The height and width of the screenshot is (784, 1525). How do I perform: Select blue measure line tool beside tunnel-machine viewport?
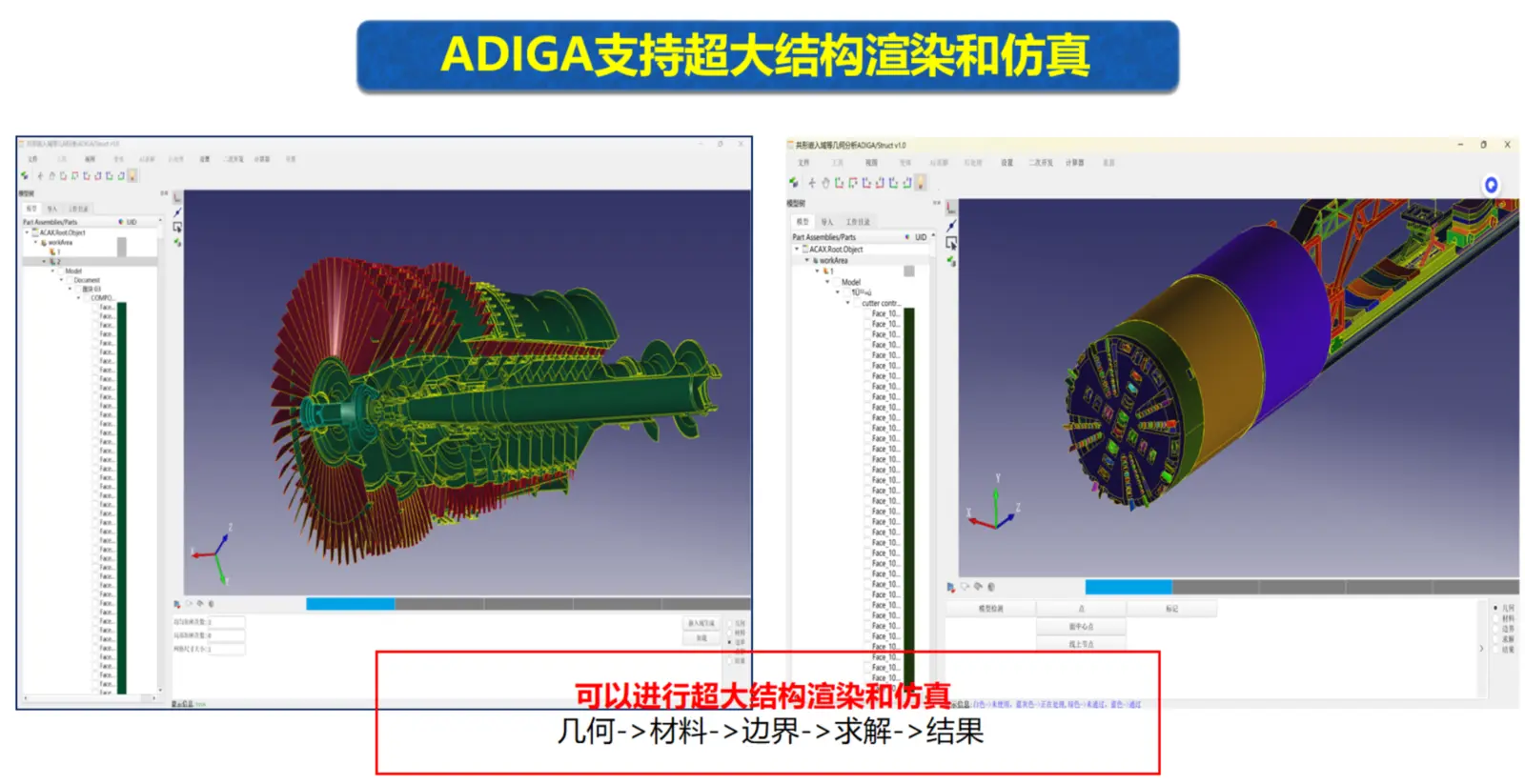click(x=951, y=226)
